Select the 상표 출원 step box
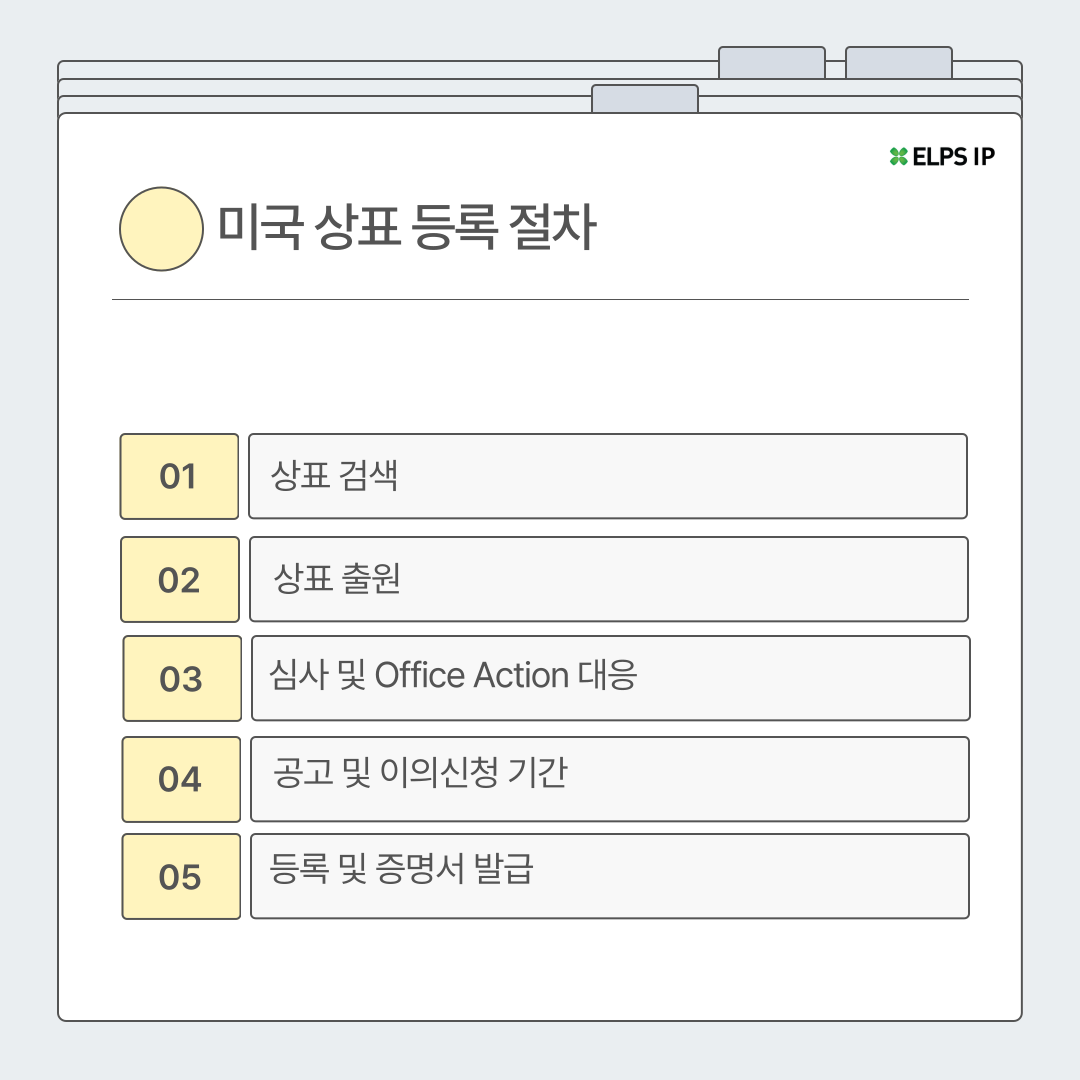The height and width of the screenshot is (1080, 1080). coord(608,579)
